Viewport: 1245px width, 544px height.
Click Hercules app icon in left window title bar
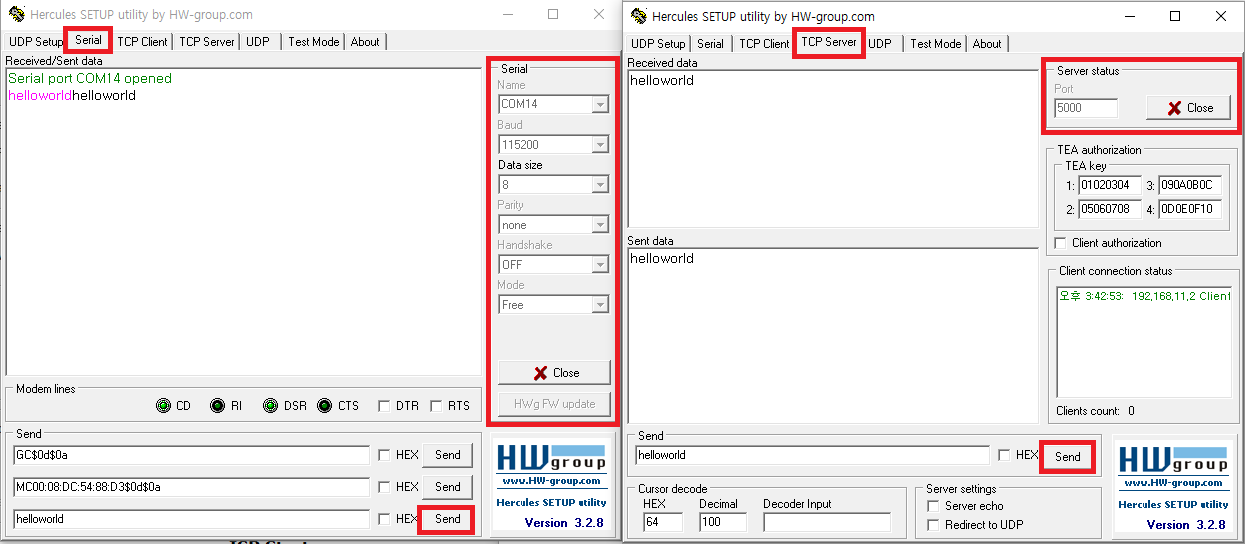pos(16,15)
